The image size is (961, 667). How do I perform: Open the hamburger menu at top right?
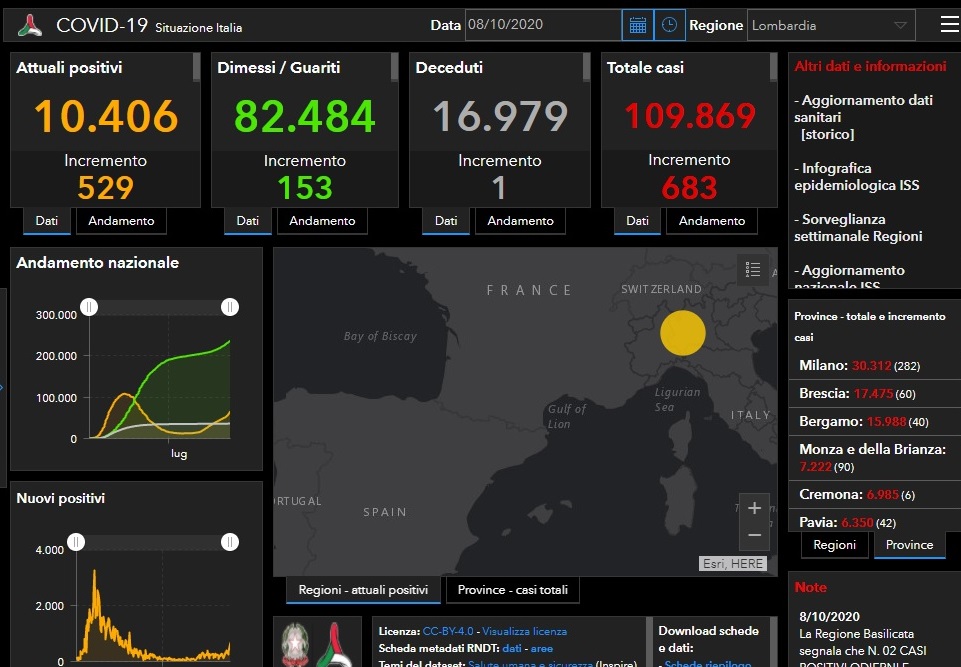(x=949, y=25)
